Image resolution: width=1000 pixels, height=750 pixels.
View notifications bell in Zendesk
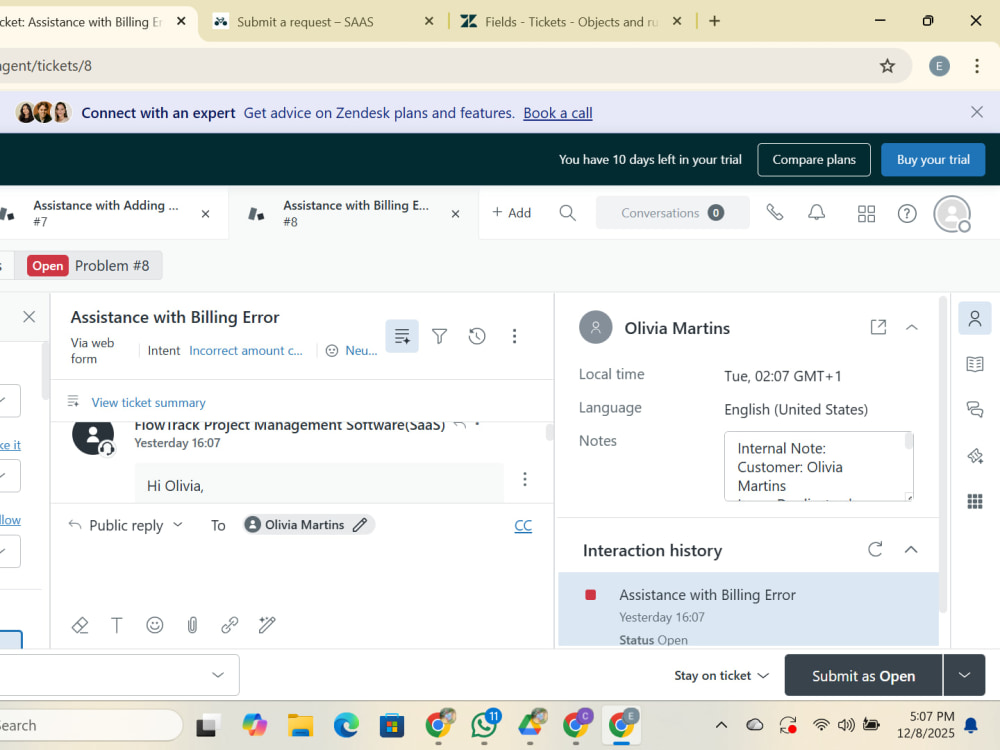tap(816, 212)
